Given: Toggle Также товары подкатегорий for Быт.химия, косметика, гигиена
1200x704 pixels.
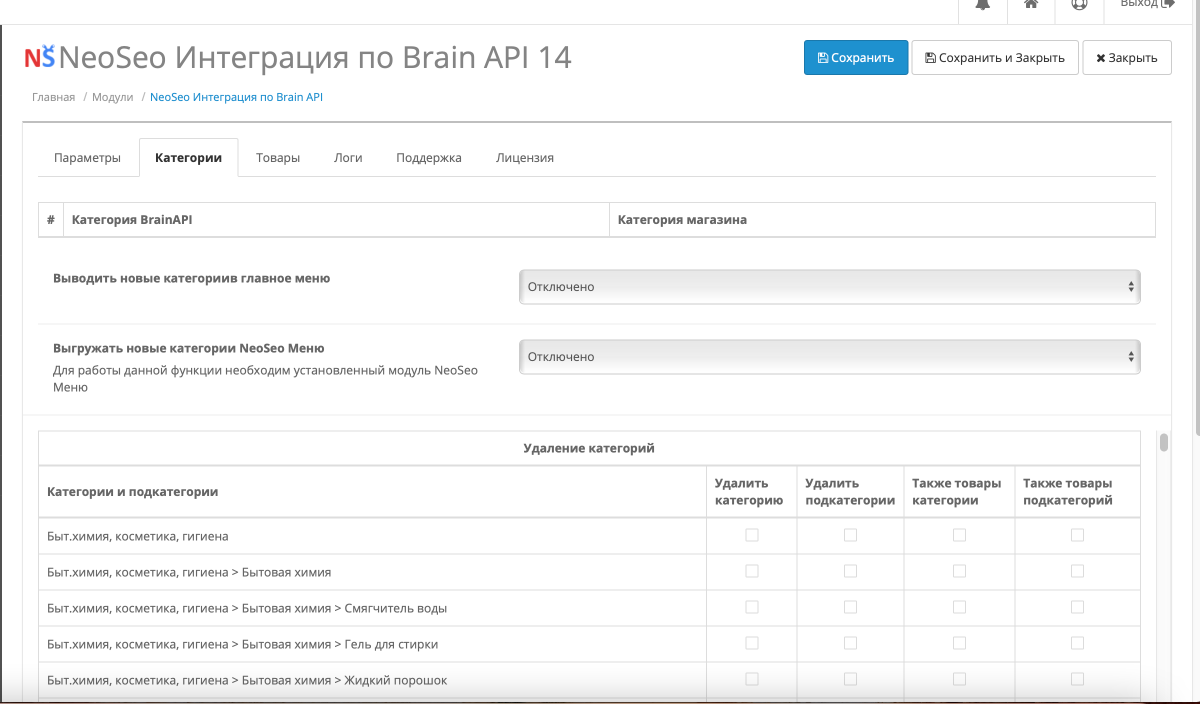Looking at the screenshot, I should click(x=1077, y=536).
